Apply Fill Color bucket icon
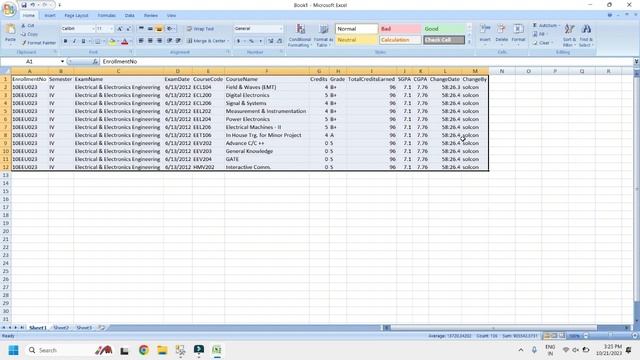 (x=112, y=41)
